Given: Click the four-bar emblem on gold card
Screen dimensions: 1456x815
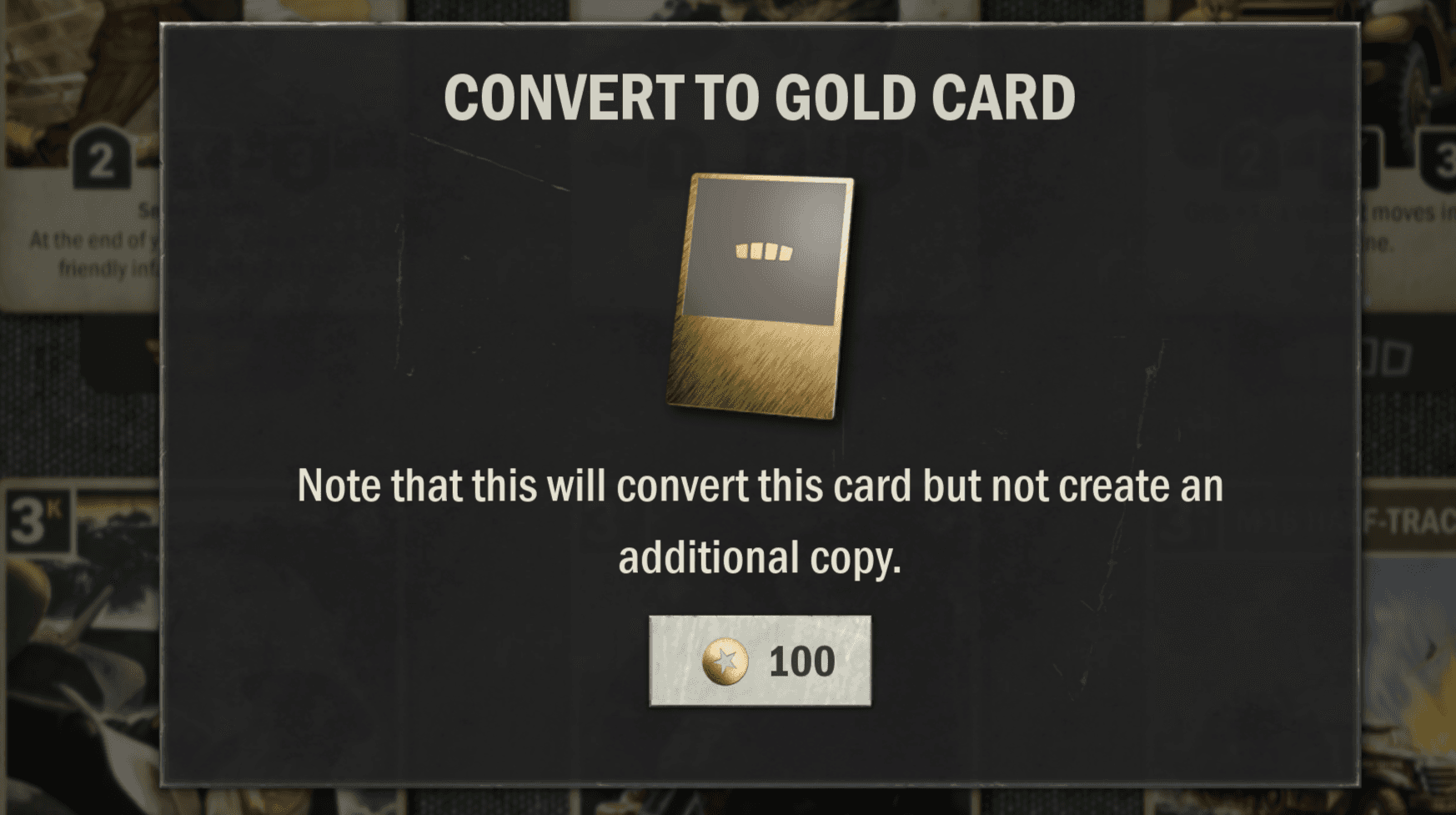Looking at the screenshot, I should (x=764, y=251).
